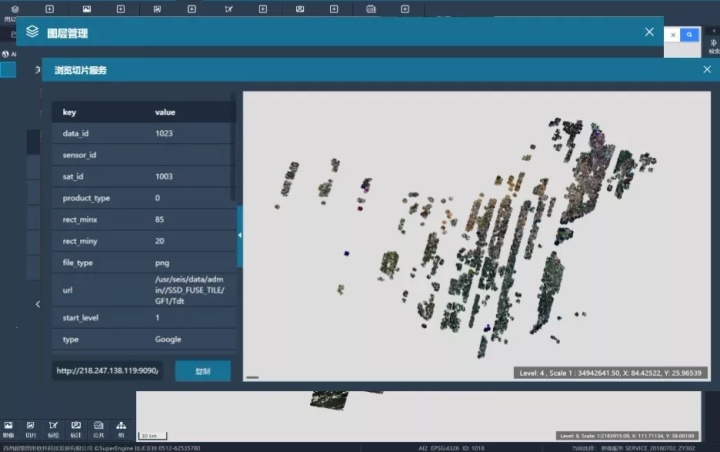The image size is (720, 452).
Task: Select the product_type row key
Action: click(86, 198)
